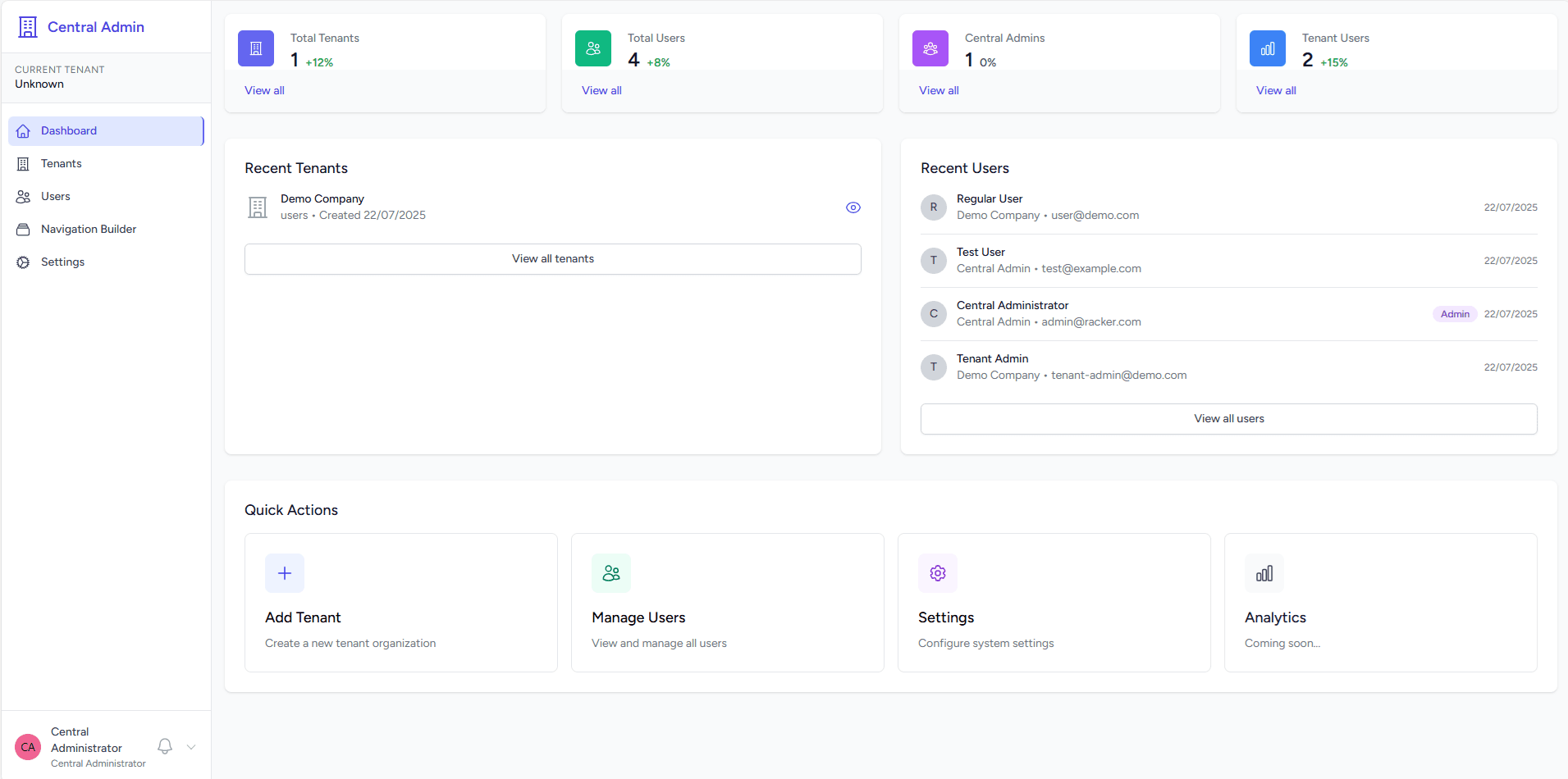This screenshot has height=779, width=1568.
Task: Click the Total Users green icon
Action: [x=592, y=48]
